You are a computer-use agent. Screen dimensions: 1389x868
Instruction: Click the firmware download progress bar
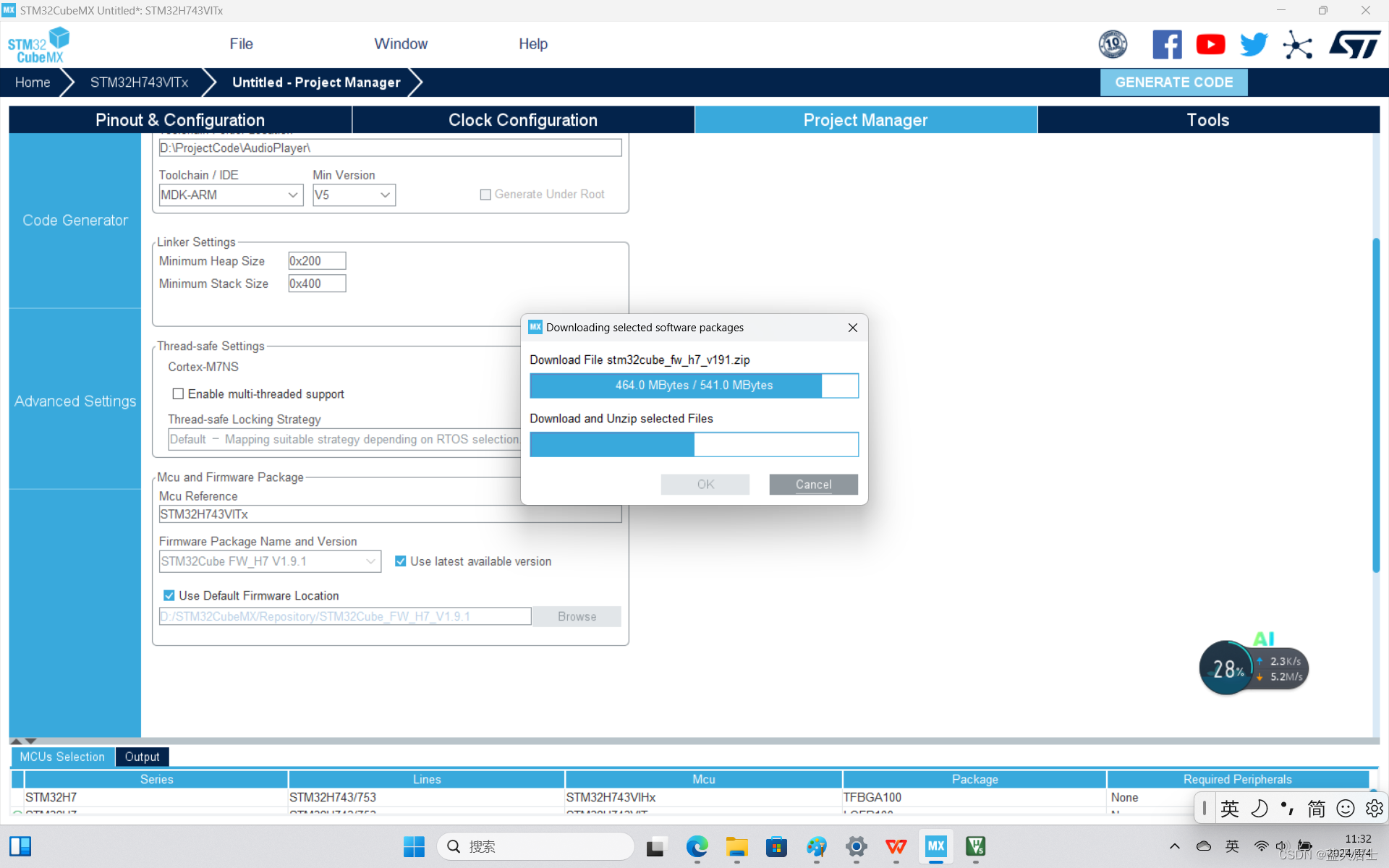click(x=694, y=386)
